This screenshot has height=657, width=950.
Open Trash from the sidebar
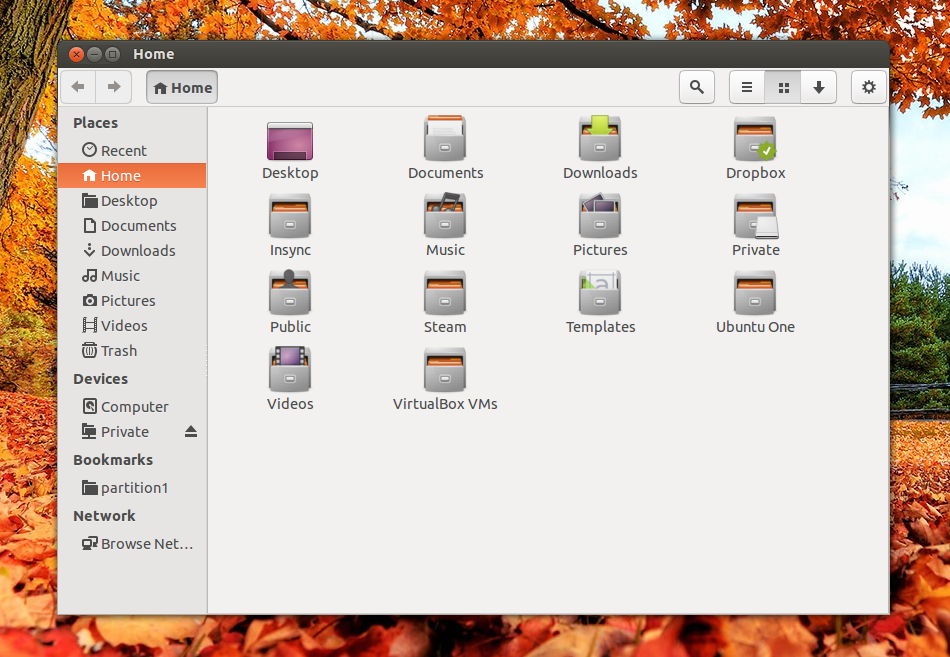click(133, 351)
